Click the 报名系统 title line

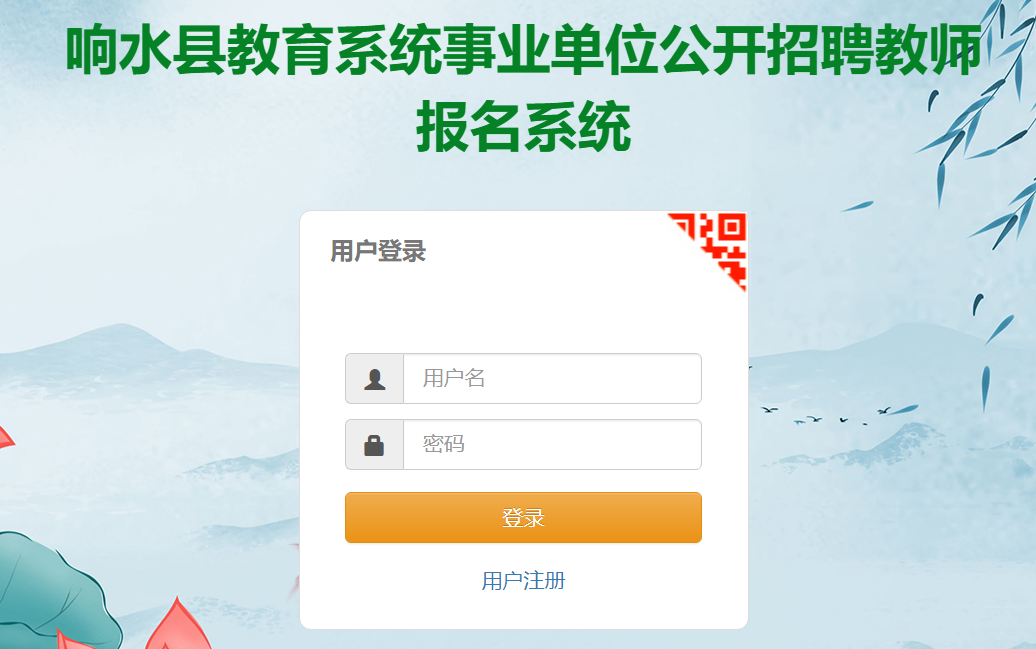pos(523,126)
